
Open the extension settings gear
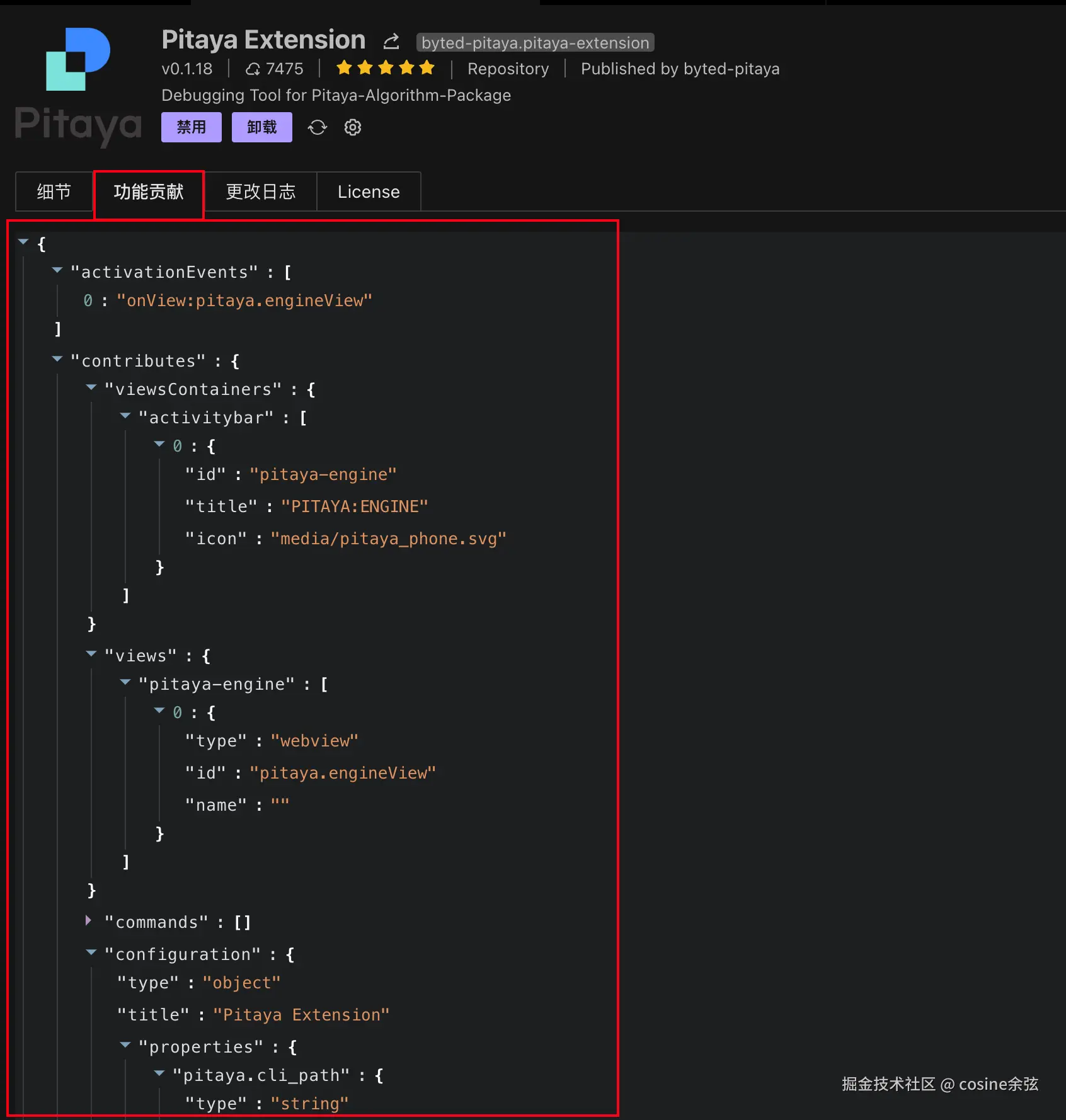[x=353, y=127]
